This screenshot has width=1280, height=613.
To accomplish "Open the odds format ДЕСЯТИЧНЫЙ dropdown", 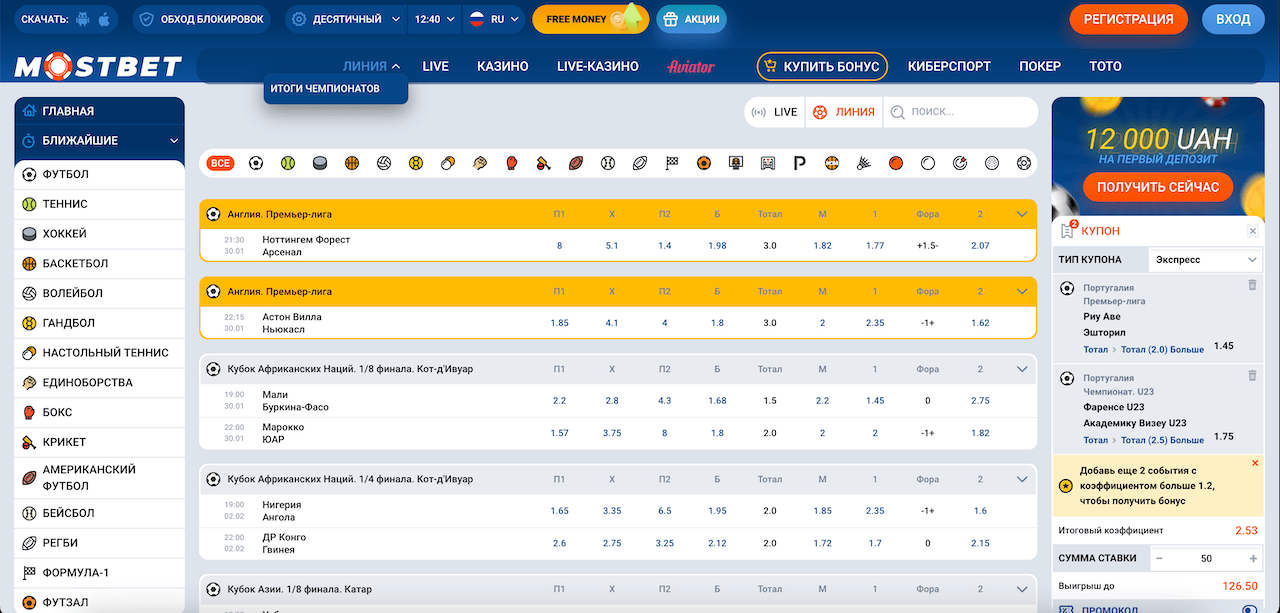I will tap(346, 19).
